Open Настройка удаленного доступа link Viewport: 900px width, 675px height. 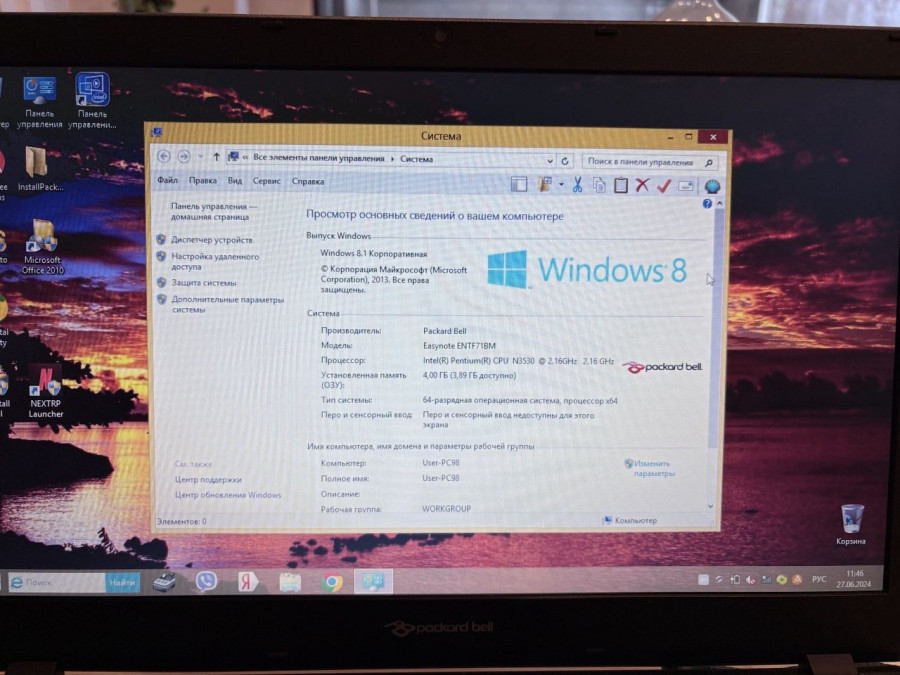coord(215,262)
